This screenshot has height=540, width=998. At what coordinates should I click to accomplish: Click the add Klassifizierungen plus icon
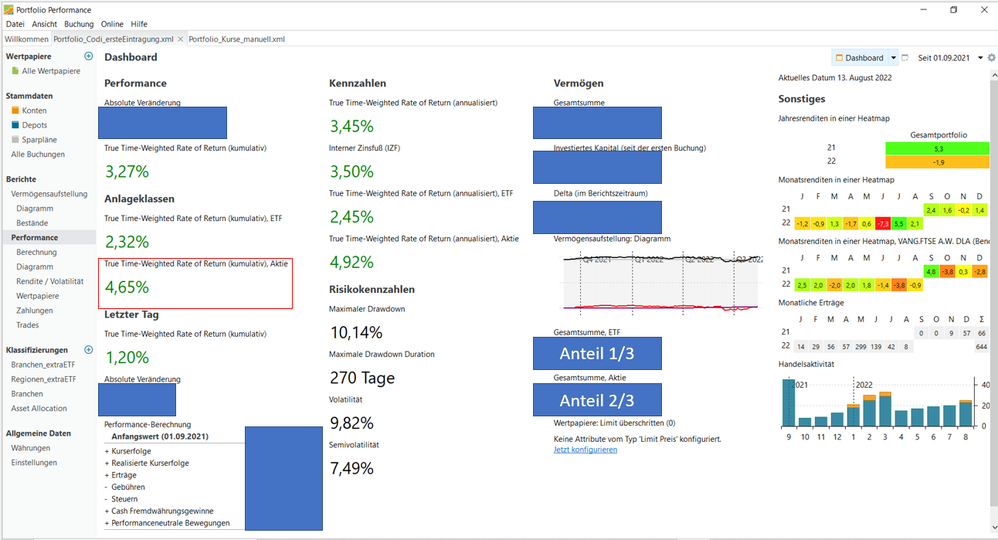[88, 350]
